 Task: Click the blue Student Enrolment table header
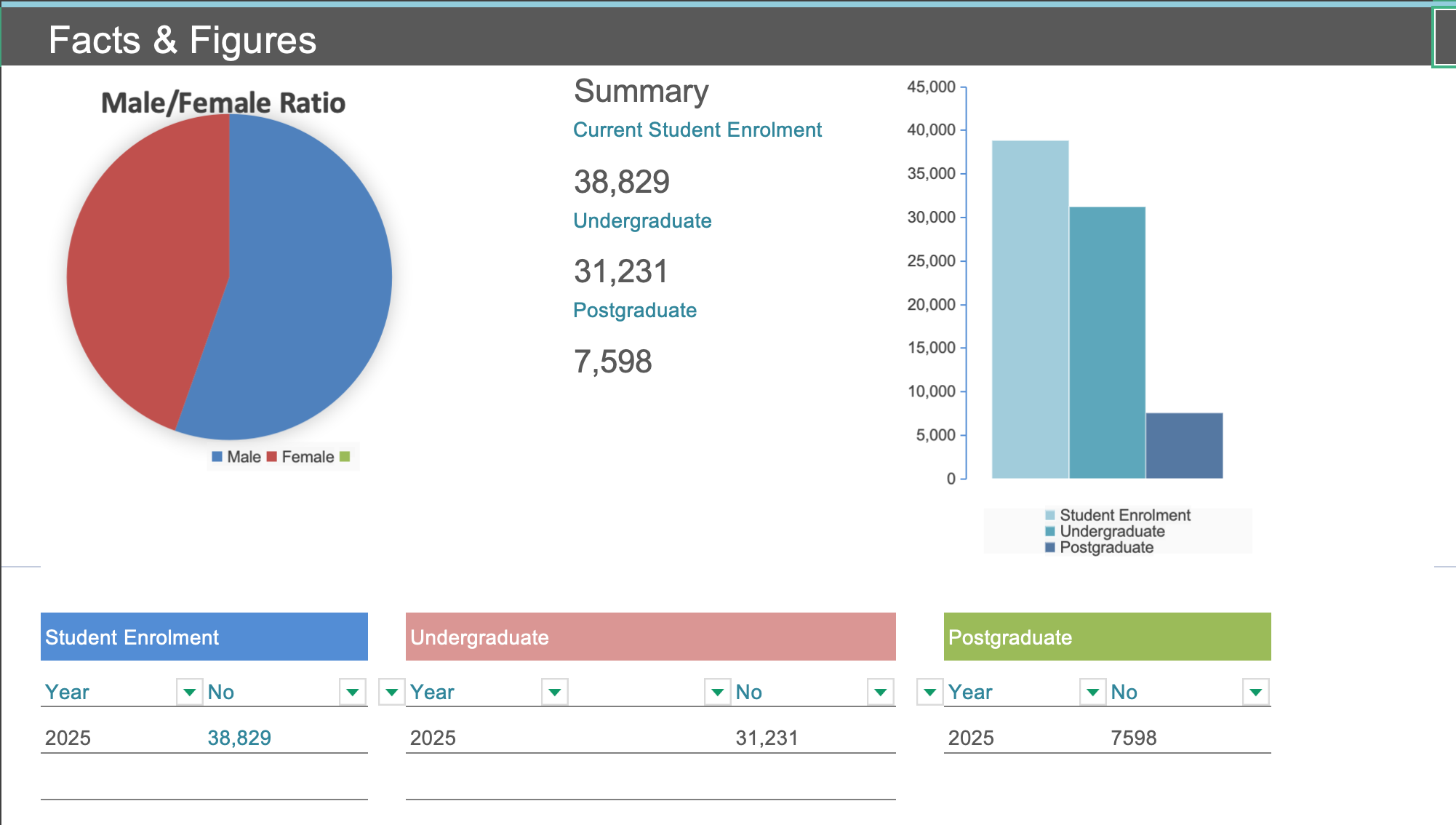204,637
